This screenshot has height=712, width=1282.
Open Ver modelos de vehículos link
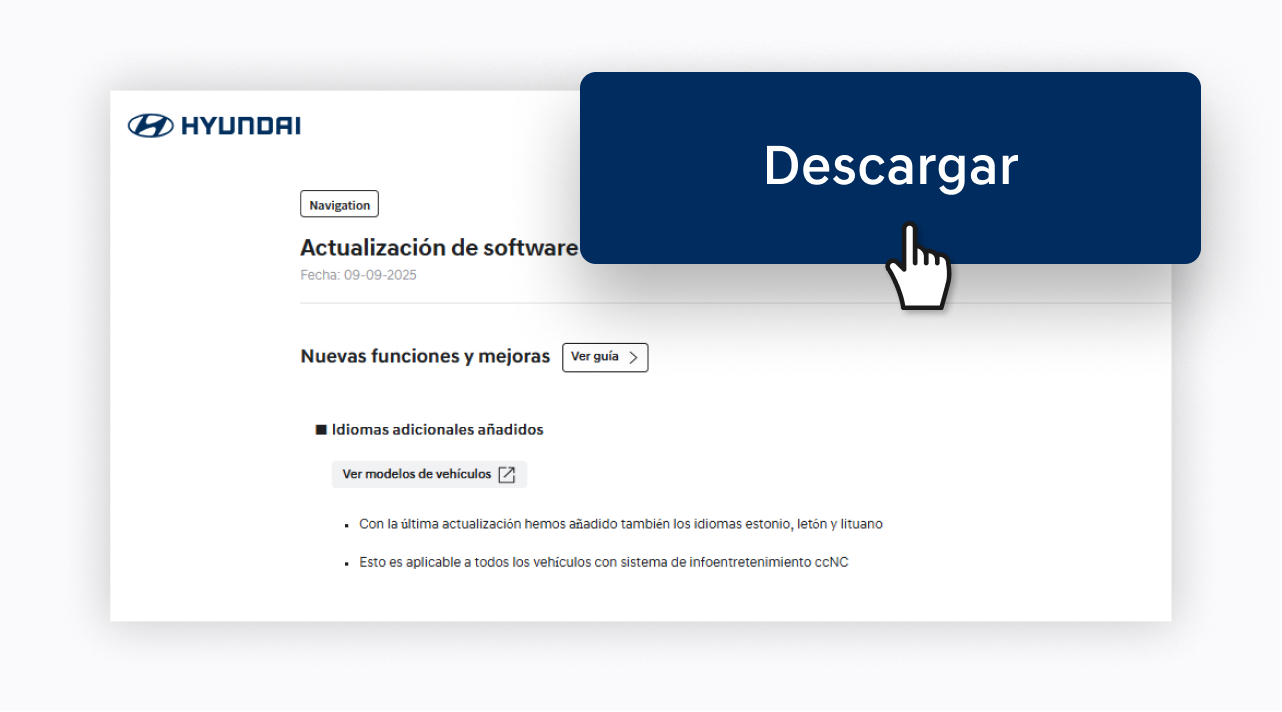(417, 474)
